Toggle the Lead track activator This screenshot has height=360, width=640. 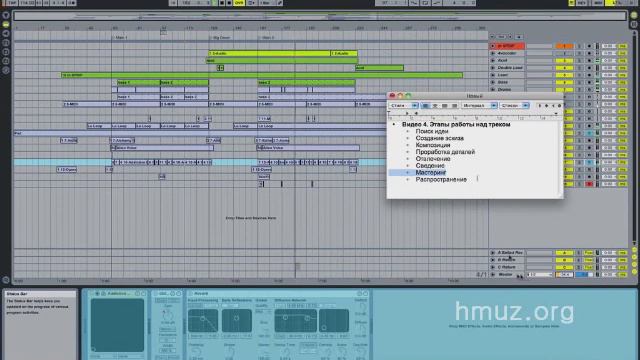[564, 75]
